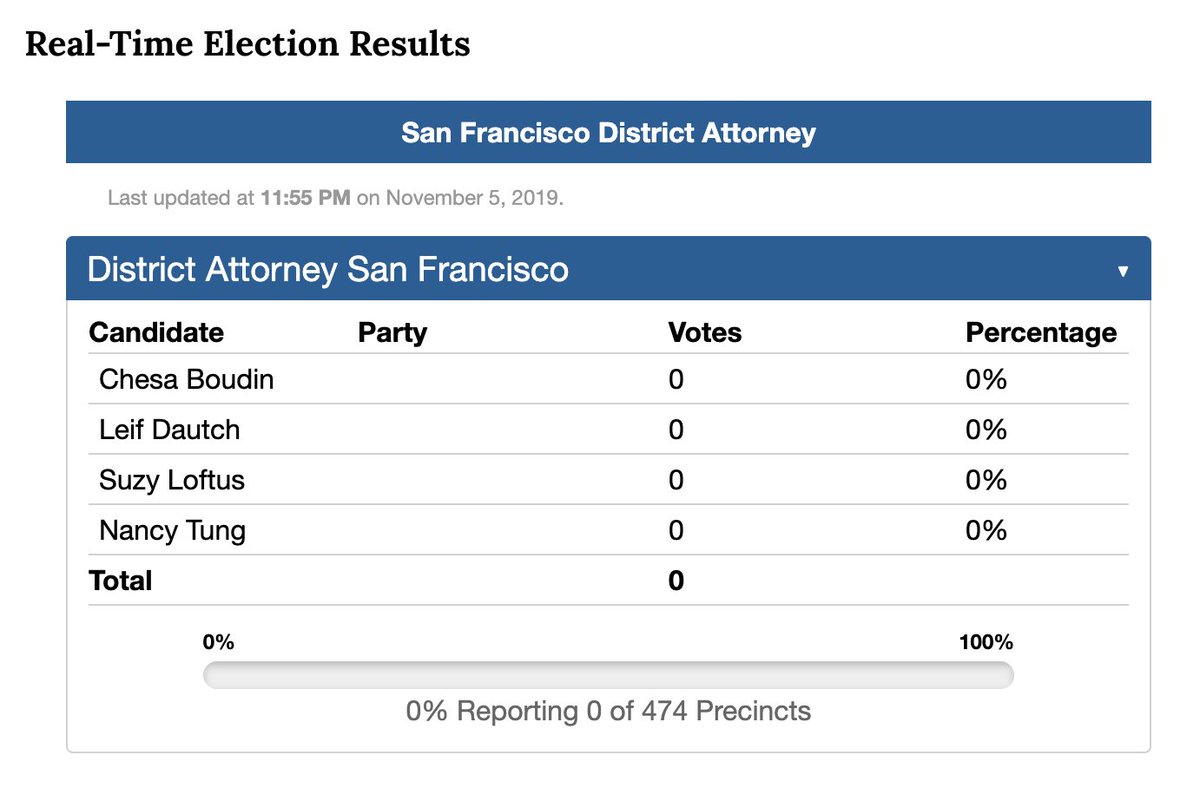The width and height of the screenshot is (1200, 788).
Task: Click the San Francisco District Attorney banner
Action: [608, 132]
